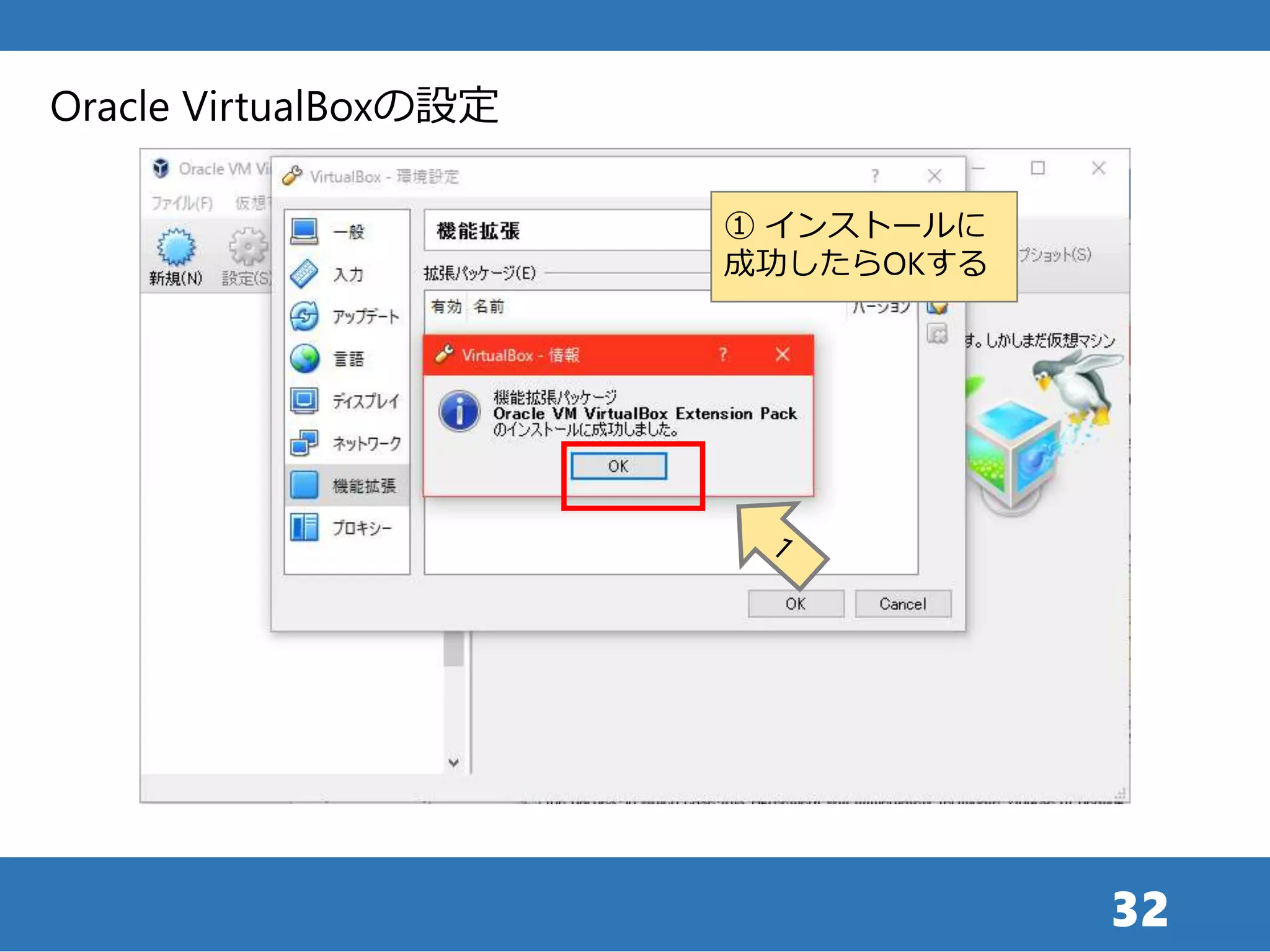Select the 一般 (General) settings category
Image resolution: width=1270 pixels, height=952 pixels.
[x=347, y=232]
